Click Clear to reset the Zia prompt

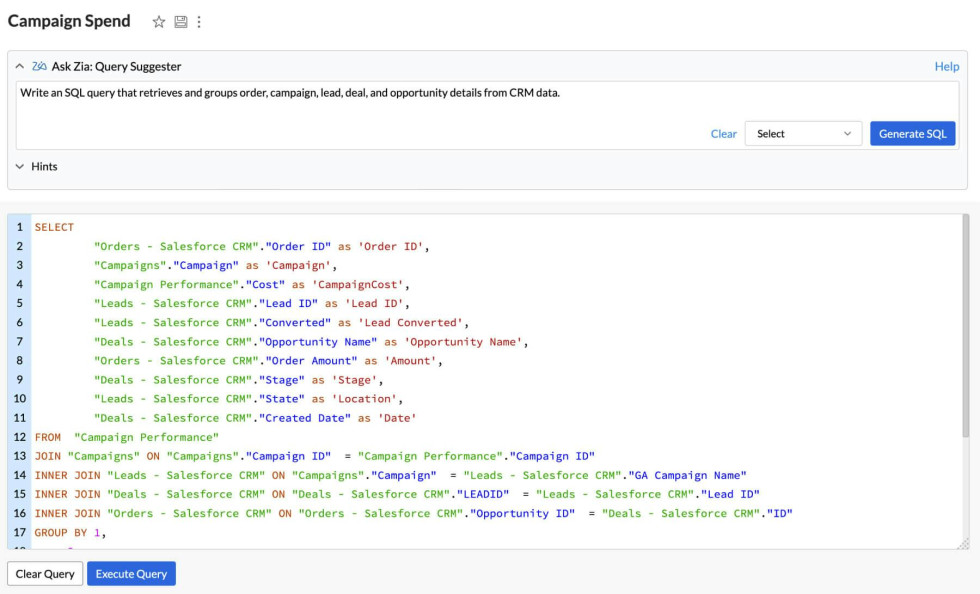[x=723, y=133]
